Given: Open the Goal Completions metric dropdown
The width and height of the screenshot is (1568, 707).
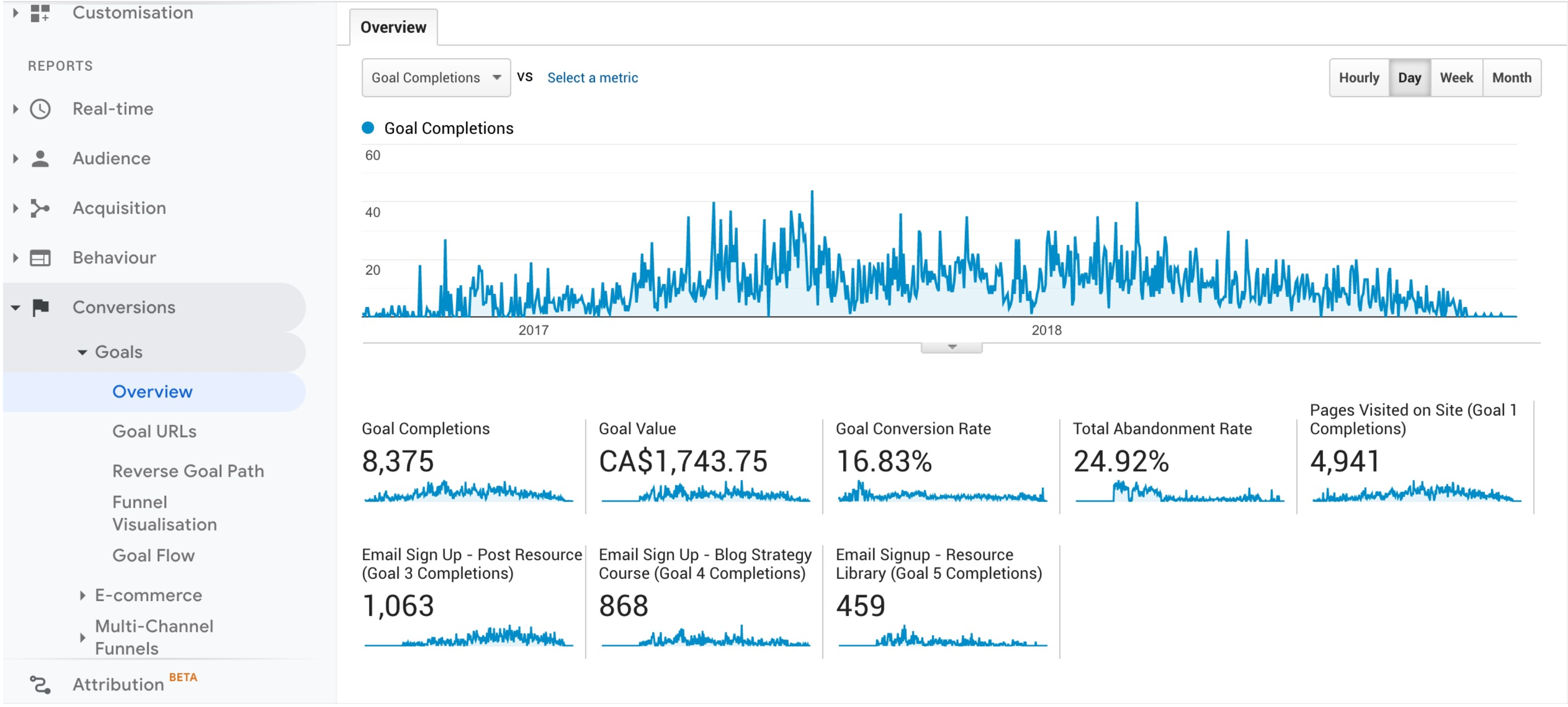Looking at the screenshot, I should 436,77.
